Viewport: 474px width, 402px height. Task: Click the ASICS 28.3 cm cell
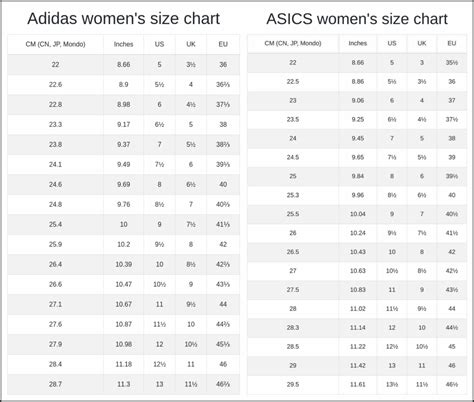(x=293, y=328)
